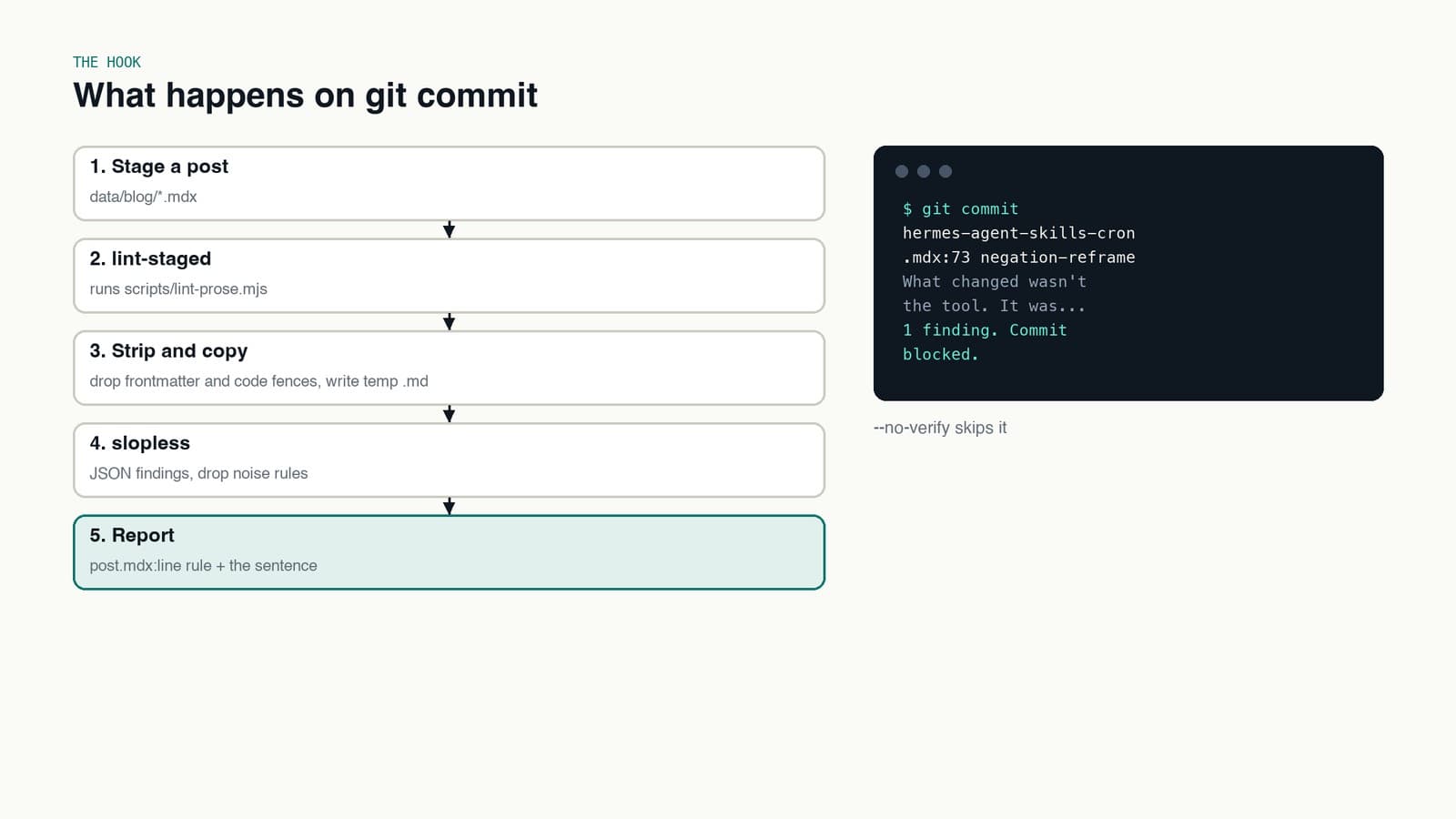Screen dimensions: 1456x819
Task: Click 'What changed wasn't' terminal line
Action: tap(994, 281)
